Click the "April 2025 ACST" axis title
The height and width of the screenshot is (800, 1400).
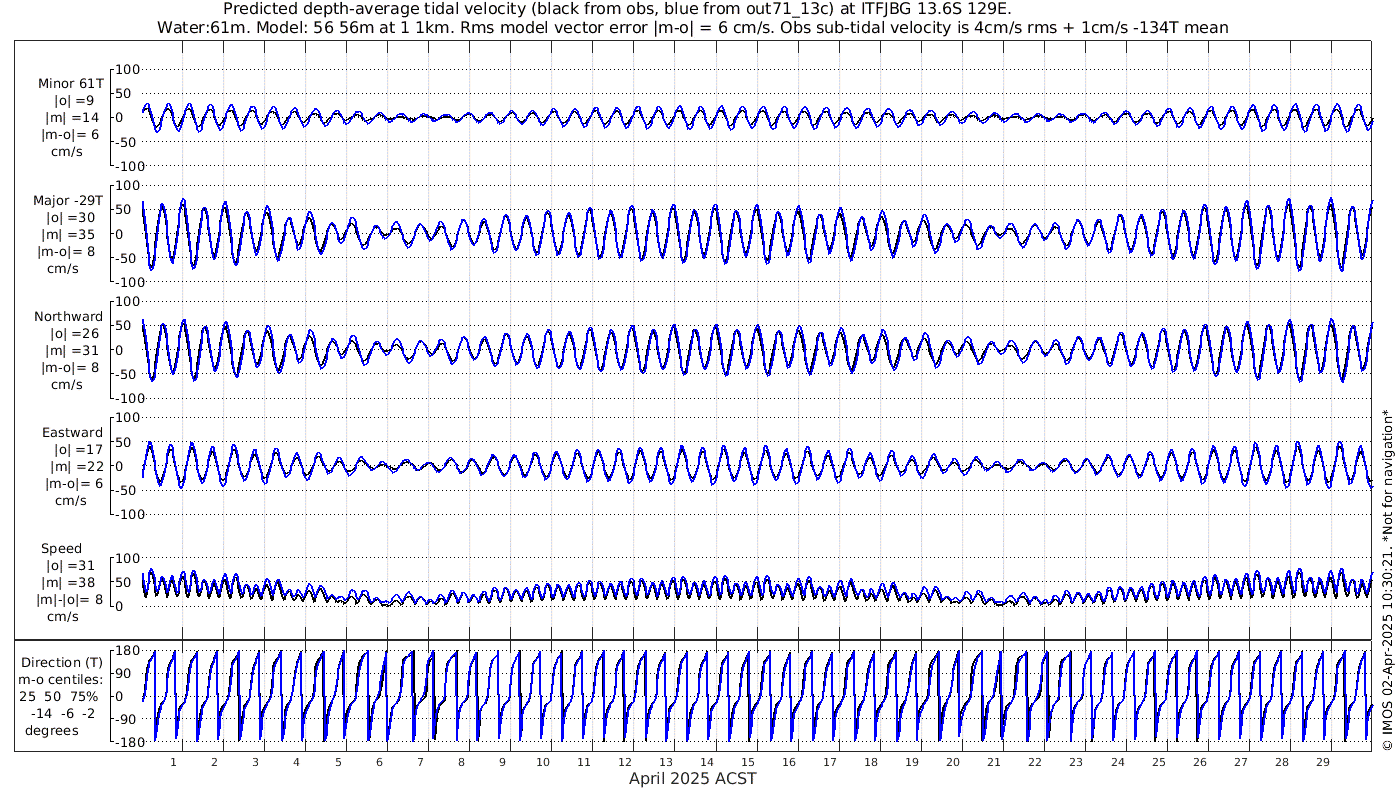tap(693, 778)
